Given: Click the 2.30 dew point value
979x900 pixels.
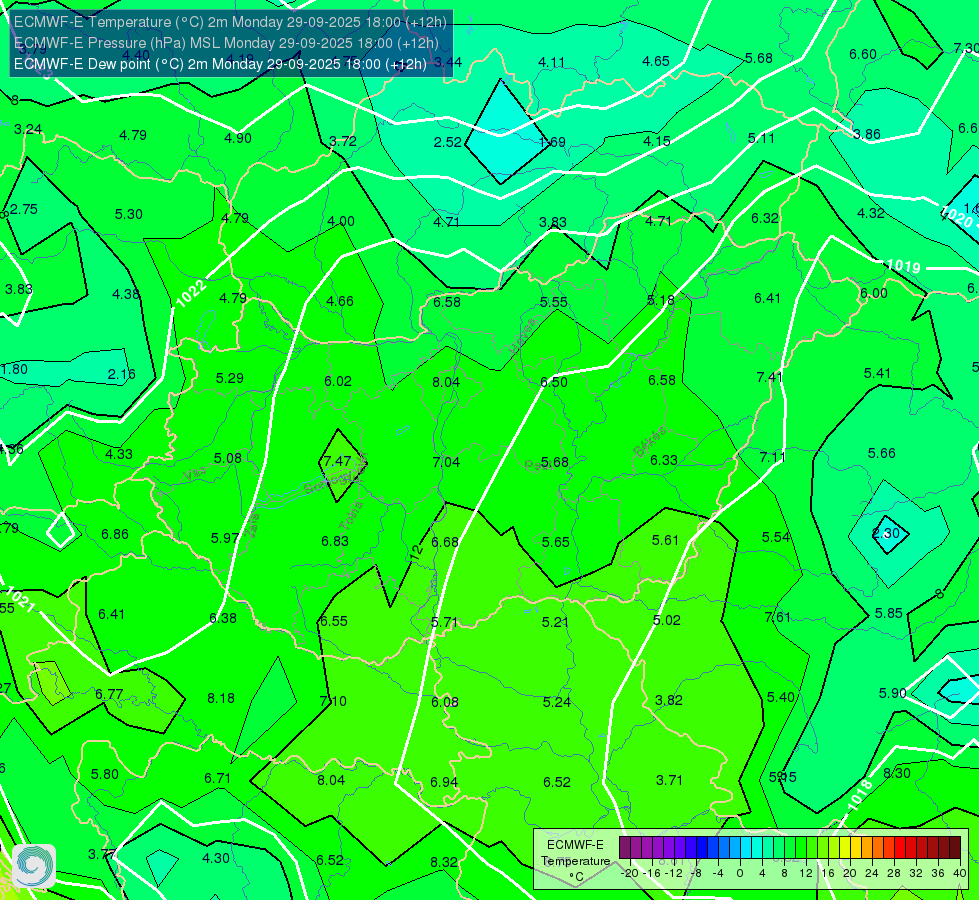Looking at the screenshot, I should [885, 533].
